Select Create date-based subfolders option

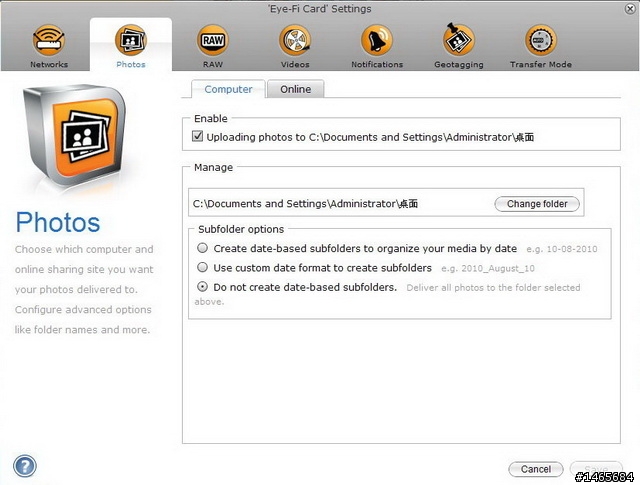tap(202, 248)
